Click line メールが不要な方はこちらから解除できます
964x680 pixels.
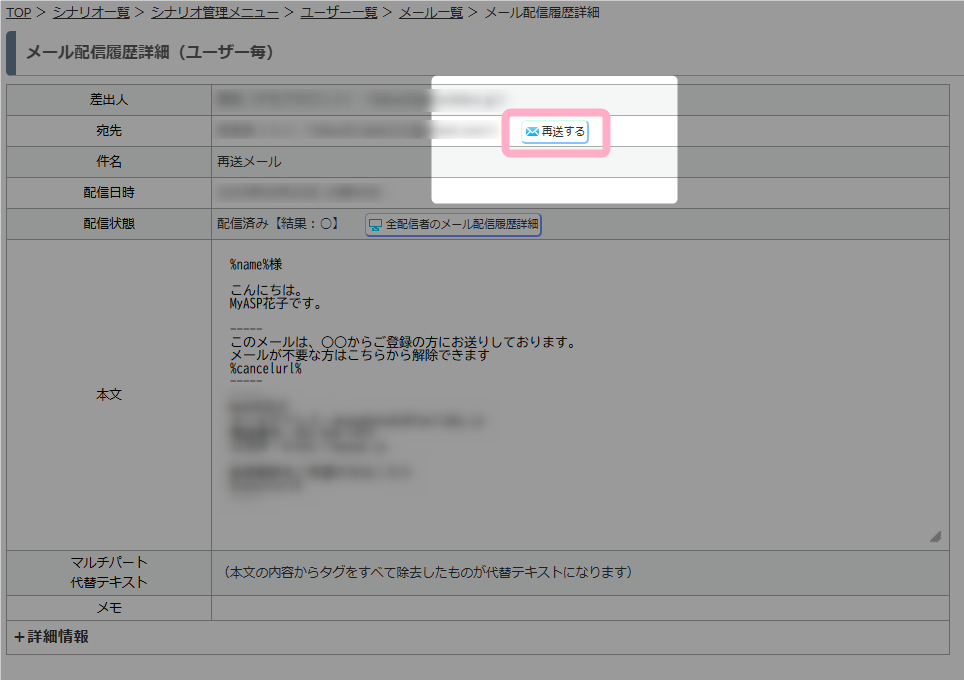coord(360,355)
